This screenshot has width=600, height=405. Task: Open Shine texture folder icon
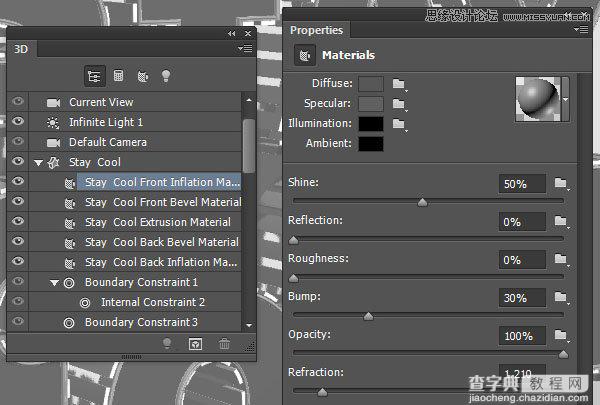(x=561, y=183)
